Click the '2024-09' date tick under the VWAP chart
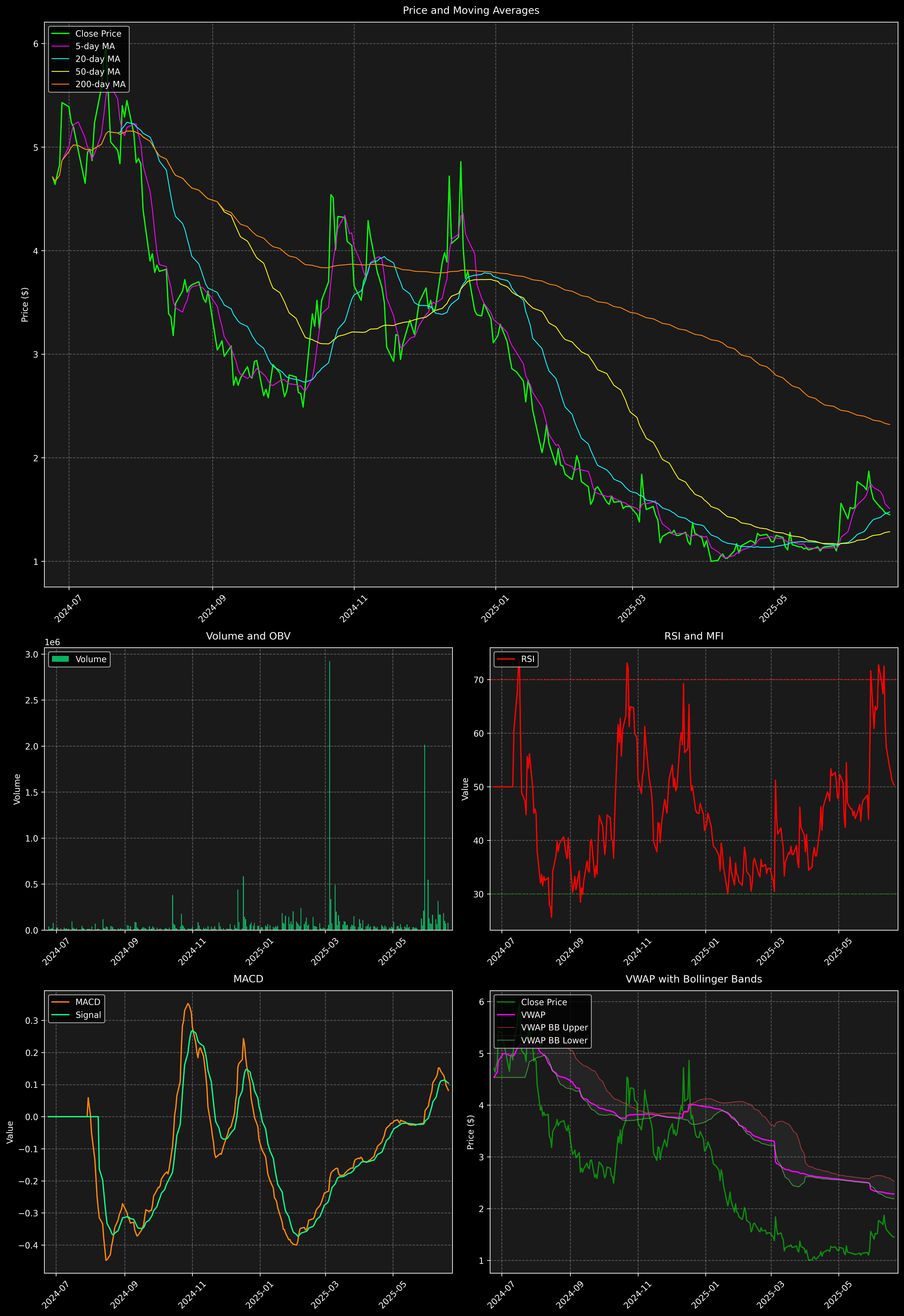The width and height of the screenshot is (904, 1316). point(570,1295)
